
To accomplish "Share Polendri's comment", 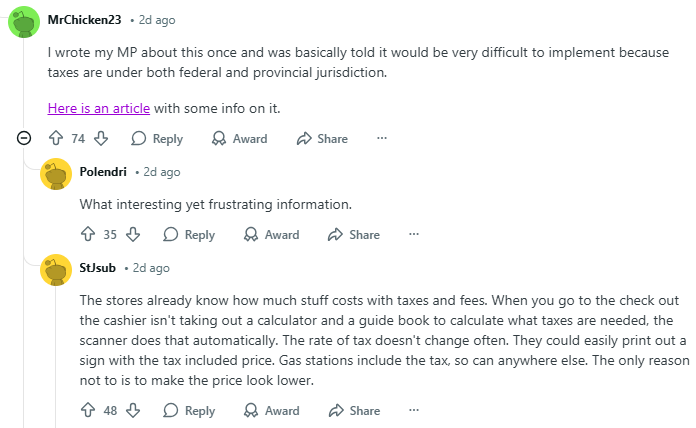I will [354, 235].
